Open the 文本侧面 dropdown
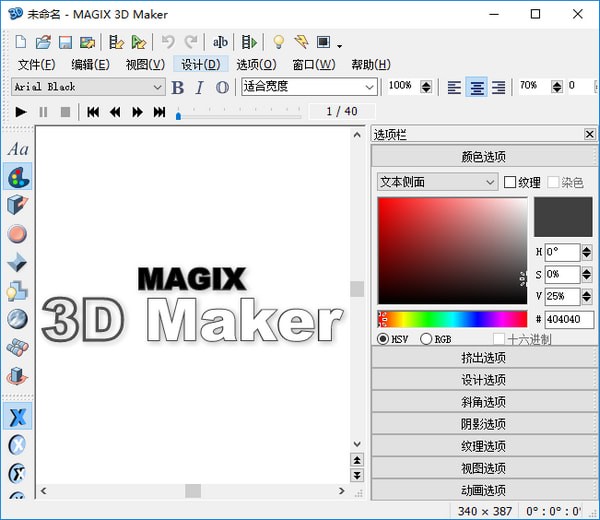This screenshot has height=520, width=600. point(437,182)
